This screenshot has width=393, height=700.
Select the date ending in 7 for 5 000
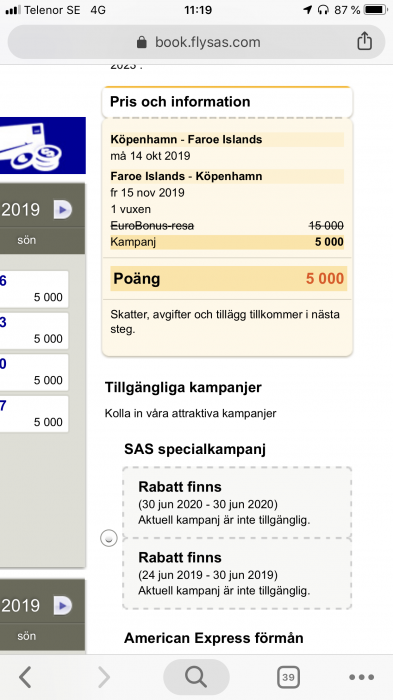[34, 414]
